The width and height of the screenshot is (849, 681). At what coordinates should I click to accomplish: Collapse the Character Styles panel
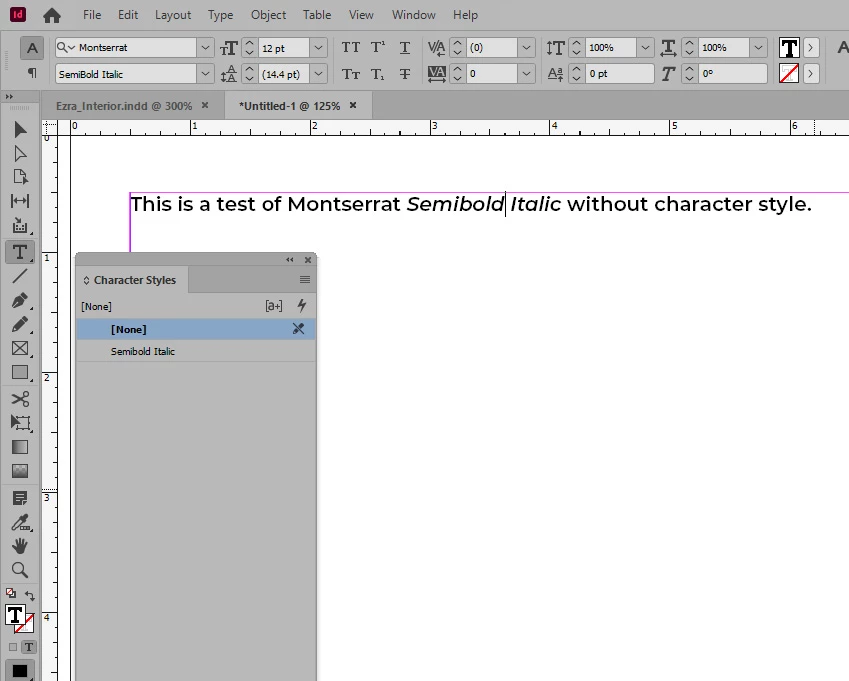(x=290, y=260)
